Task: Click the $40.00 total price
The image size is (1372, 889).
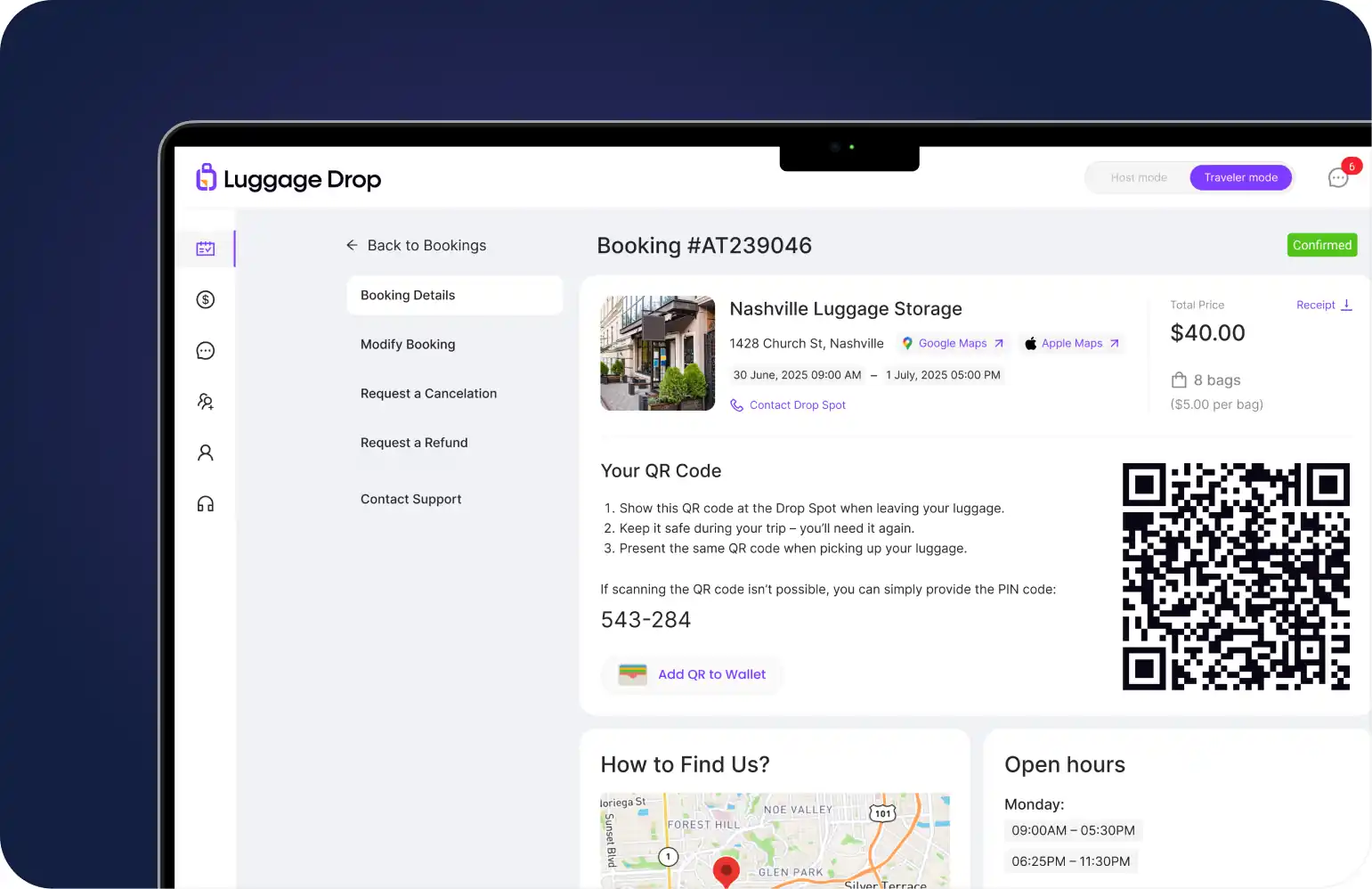Action: 1207,333
